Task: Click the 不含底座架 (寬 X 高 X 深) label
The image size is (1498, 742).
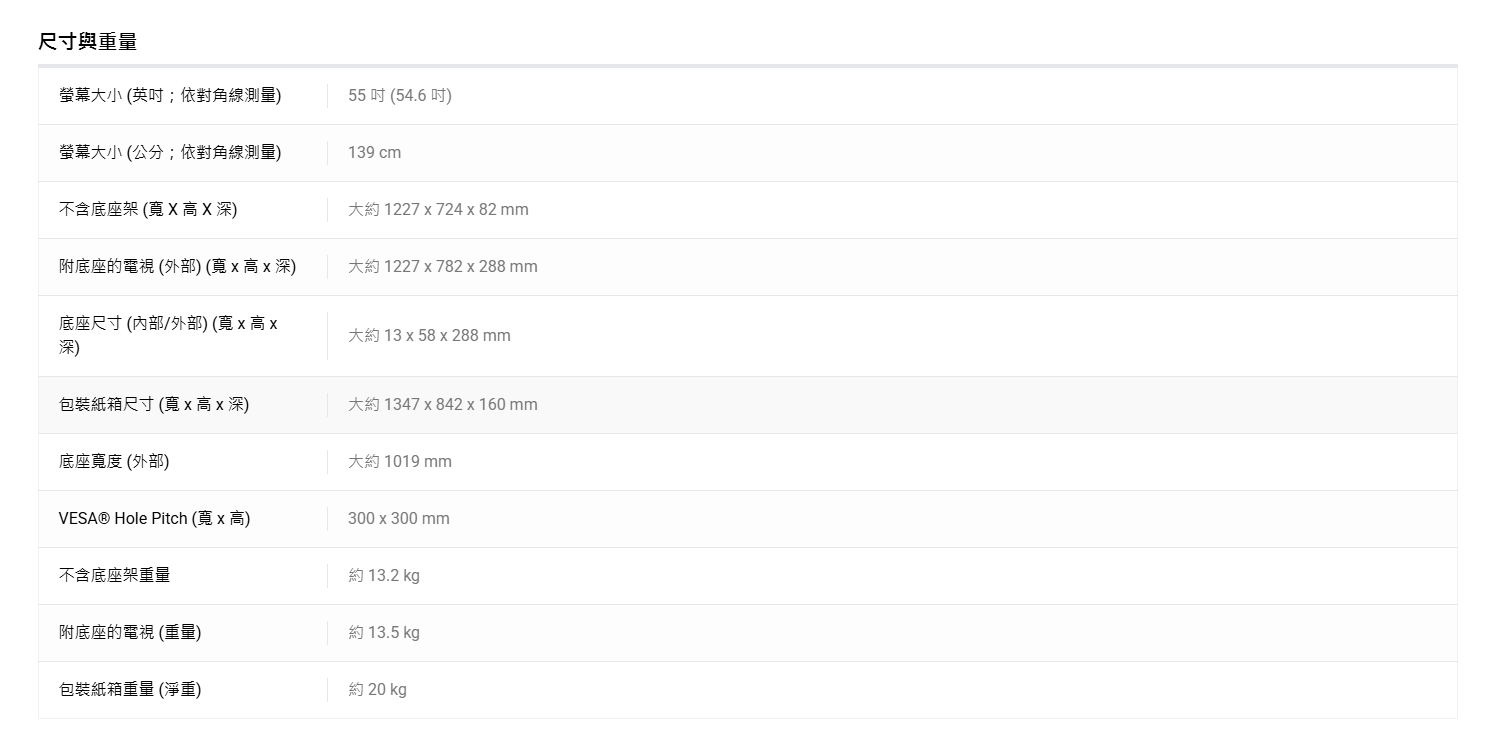Action: [148, 209]
